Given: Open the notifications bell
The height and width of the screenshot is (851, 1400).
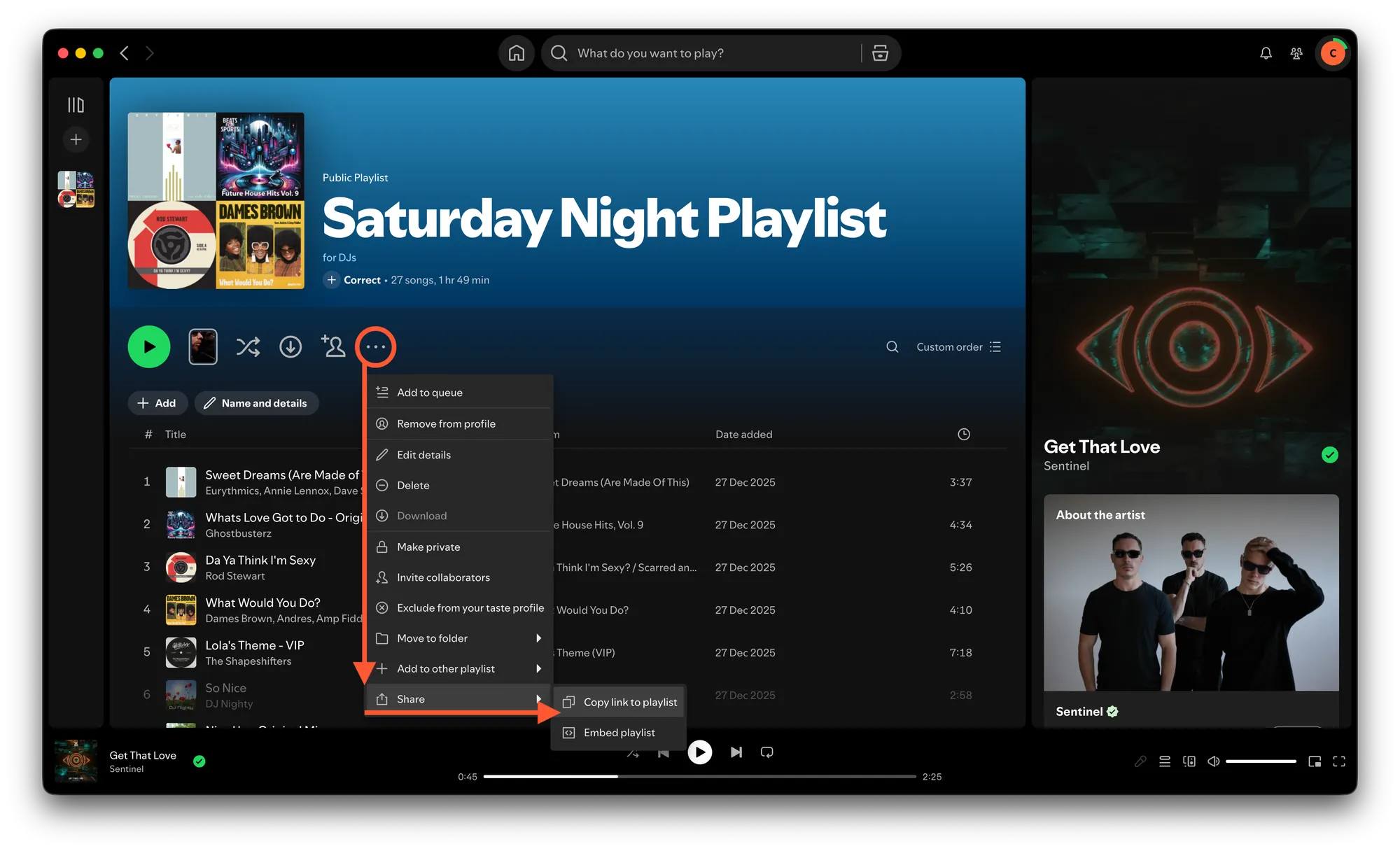Looking at the screenshot, I should (1266, 53).
